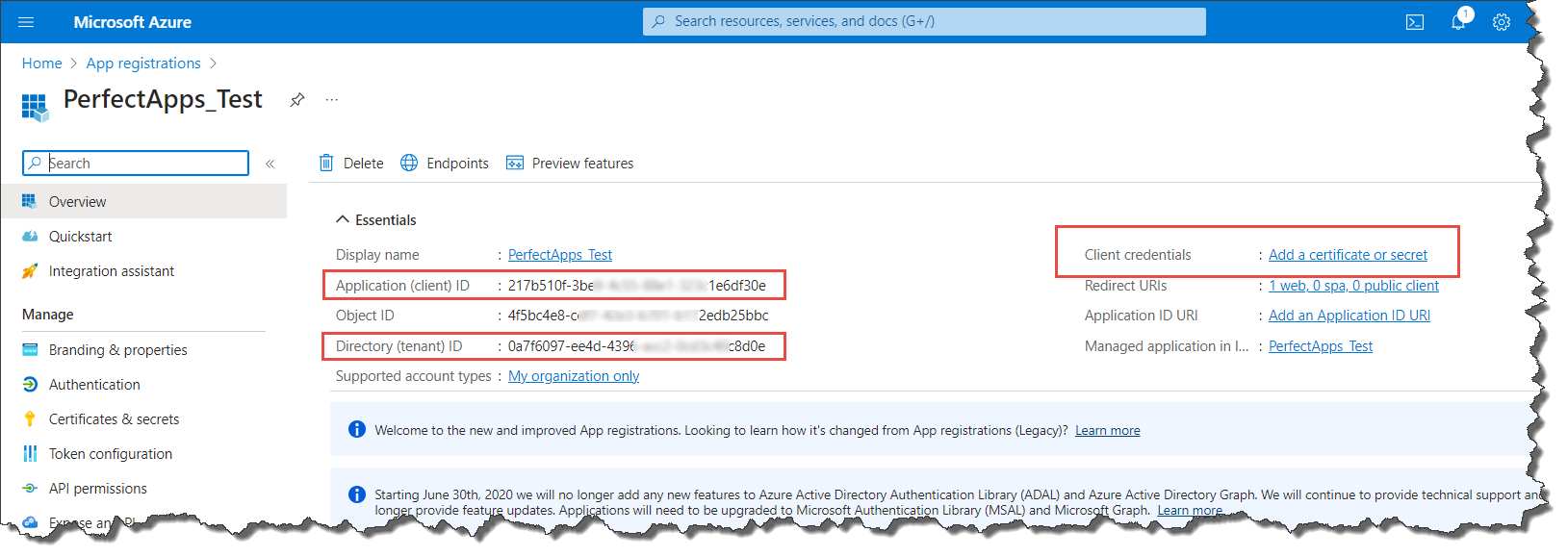Click the Token configuration icon
The width and height of the screenshot is (1568, 557).
tap(30, 453)
